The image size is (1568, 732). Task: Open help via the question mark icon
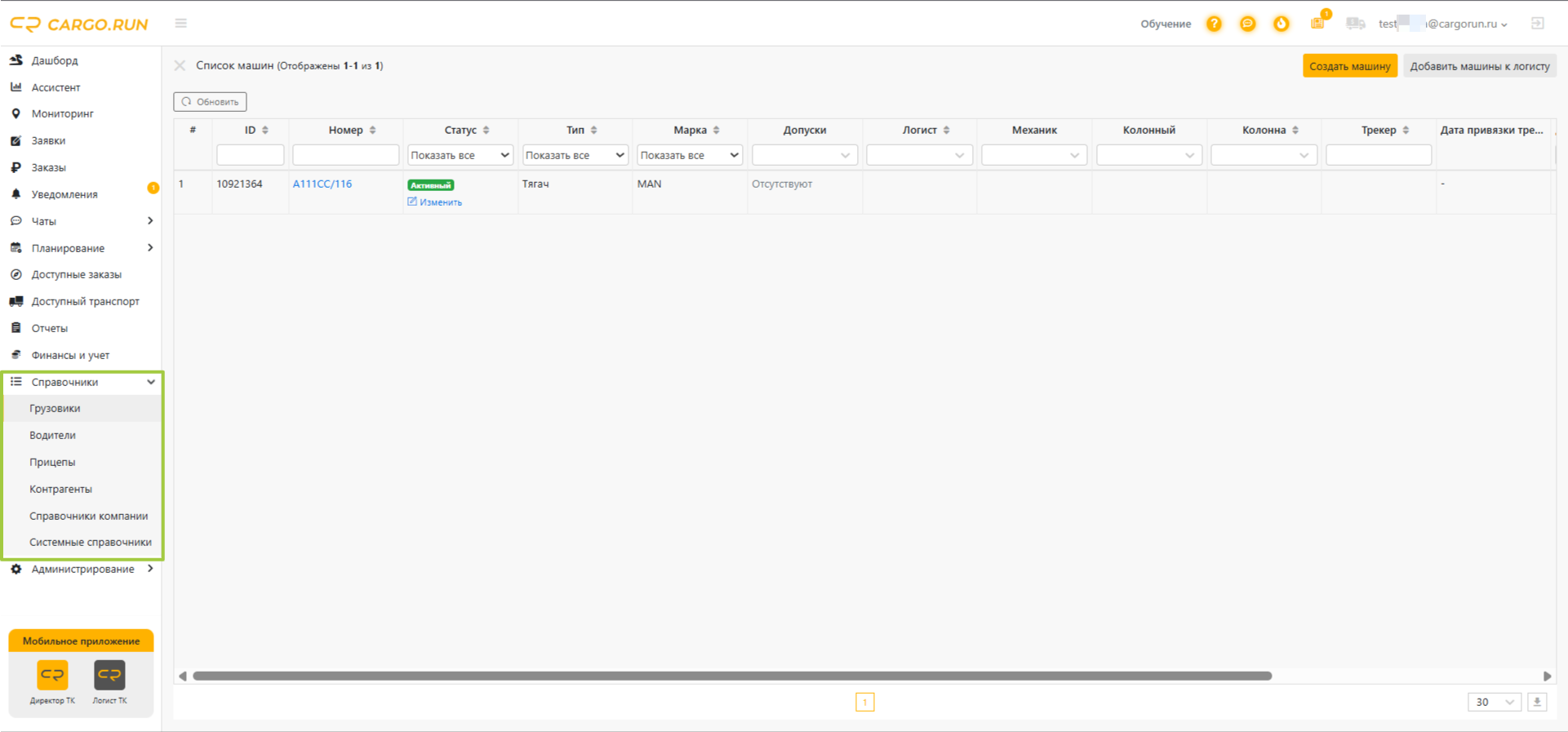tap(1214, 24)
